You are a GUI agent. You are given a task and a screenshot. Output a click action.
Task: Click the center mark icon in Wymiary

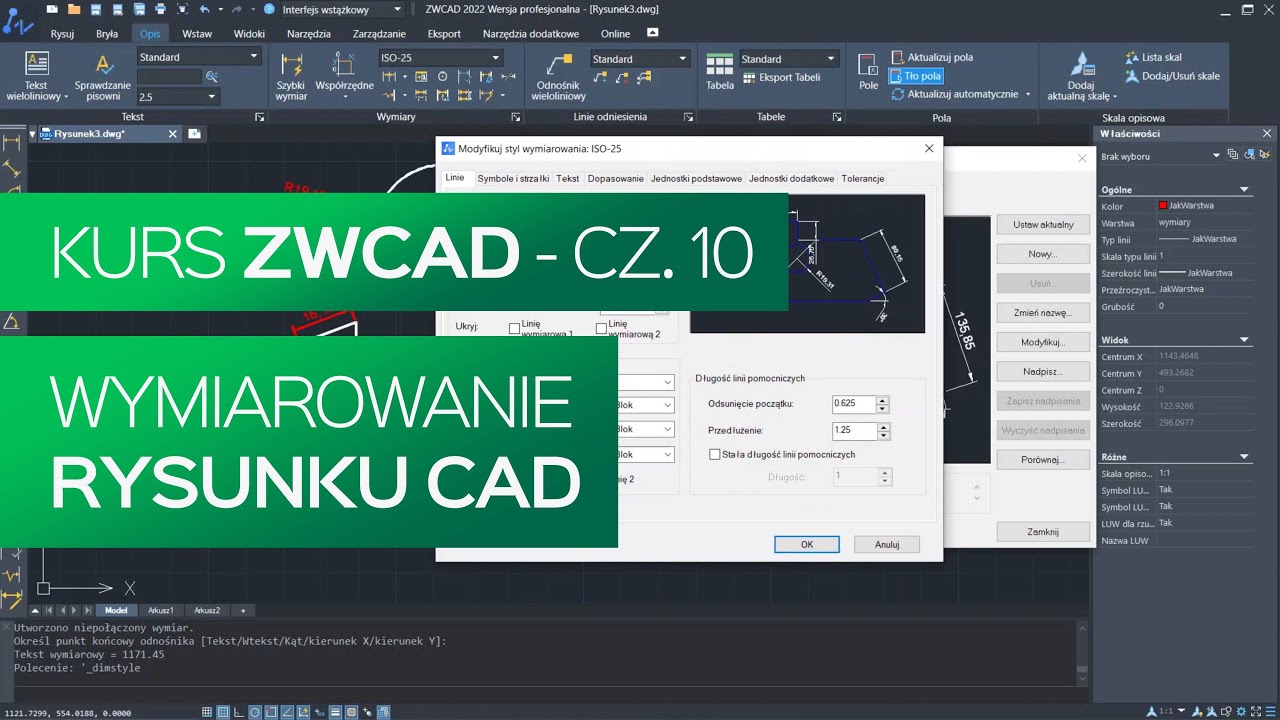point(443,77)
